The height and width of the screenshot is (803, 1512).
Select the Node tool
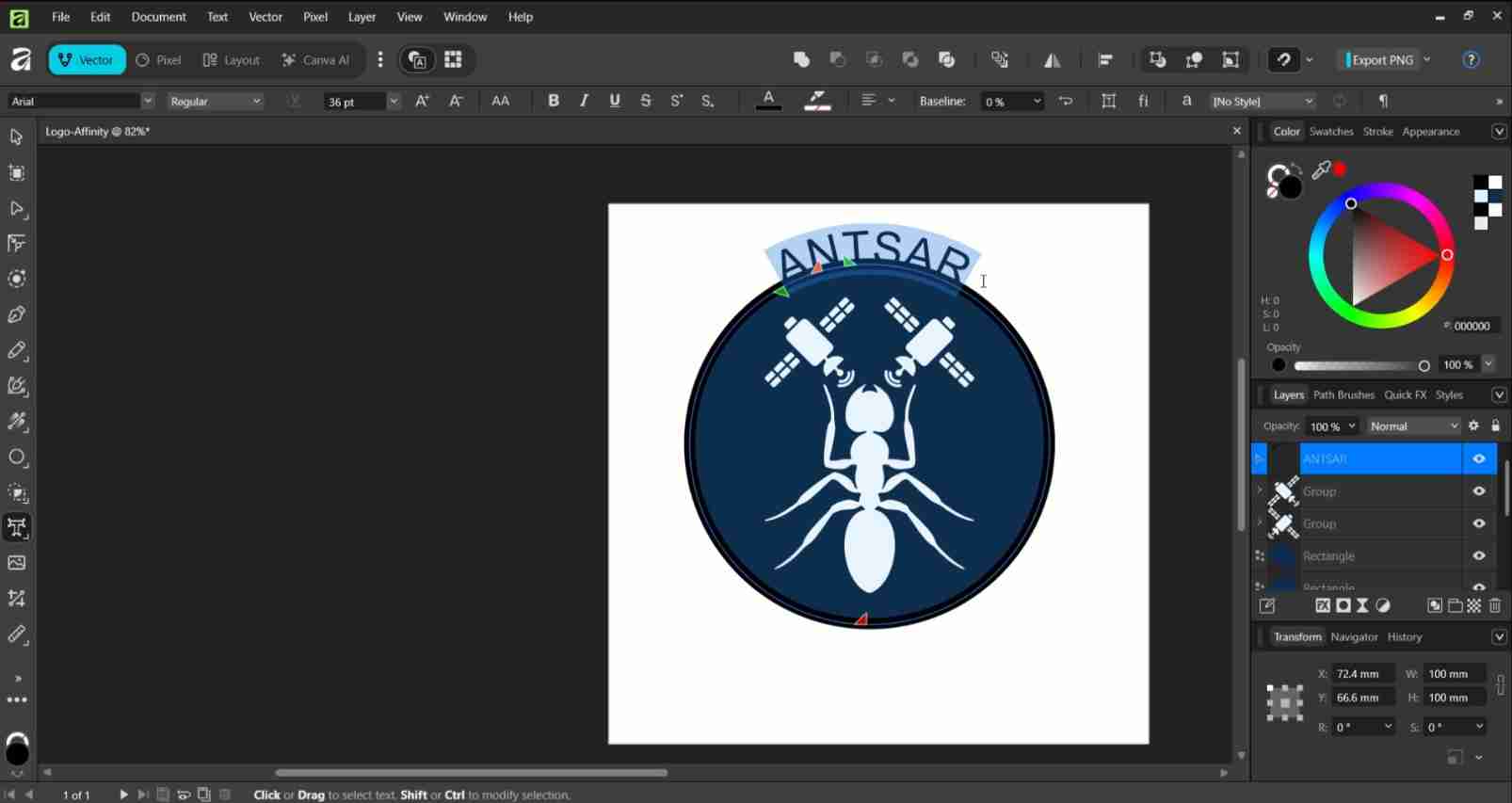16,209
